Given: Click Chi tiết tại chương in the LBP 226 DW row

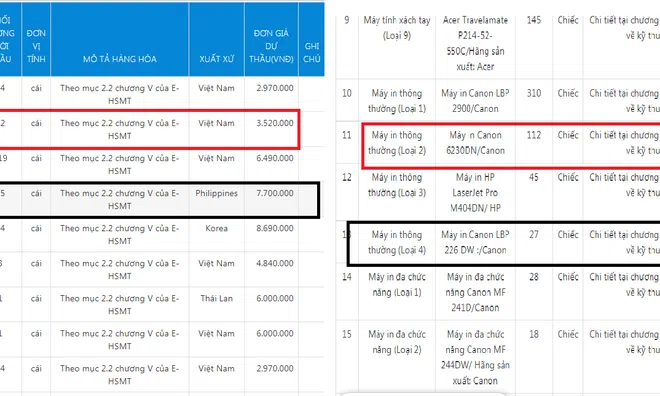Looking at the screenshot, I should (x=624, y=235).
